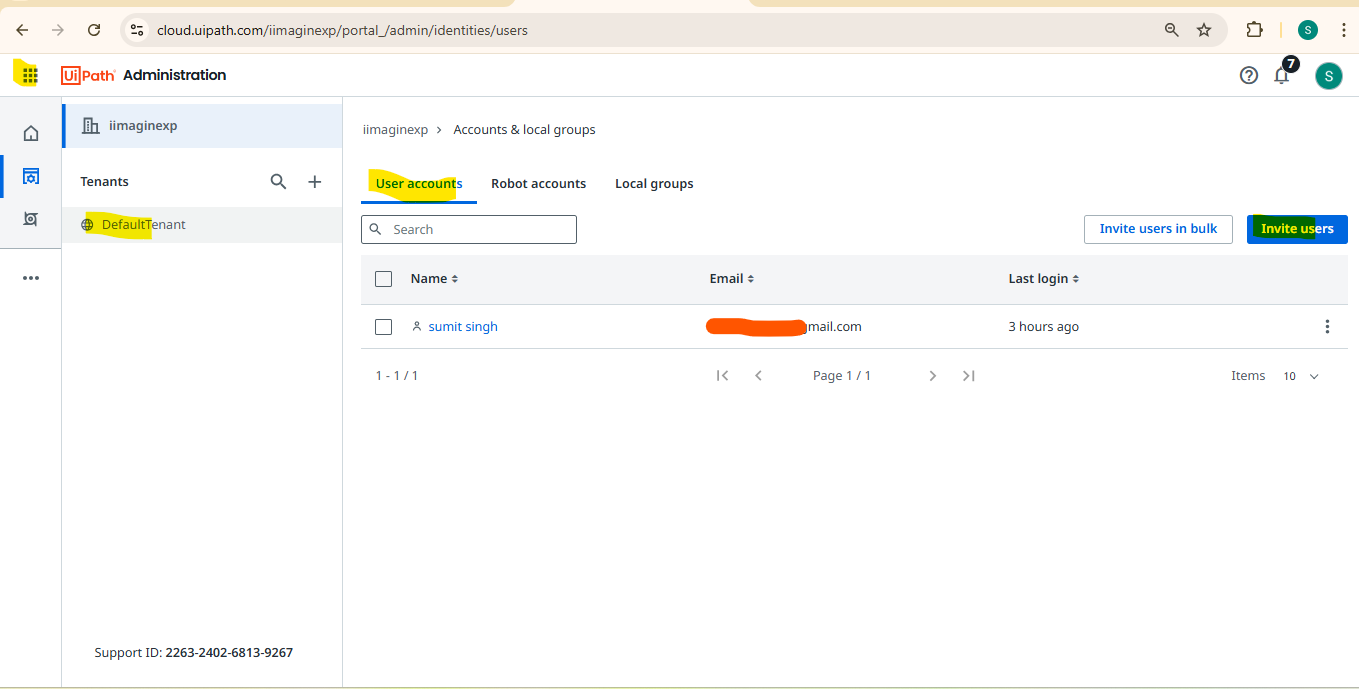
Task: Click the more options ellipsis below sidebar icons
Action: [30, 277]
